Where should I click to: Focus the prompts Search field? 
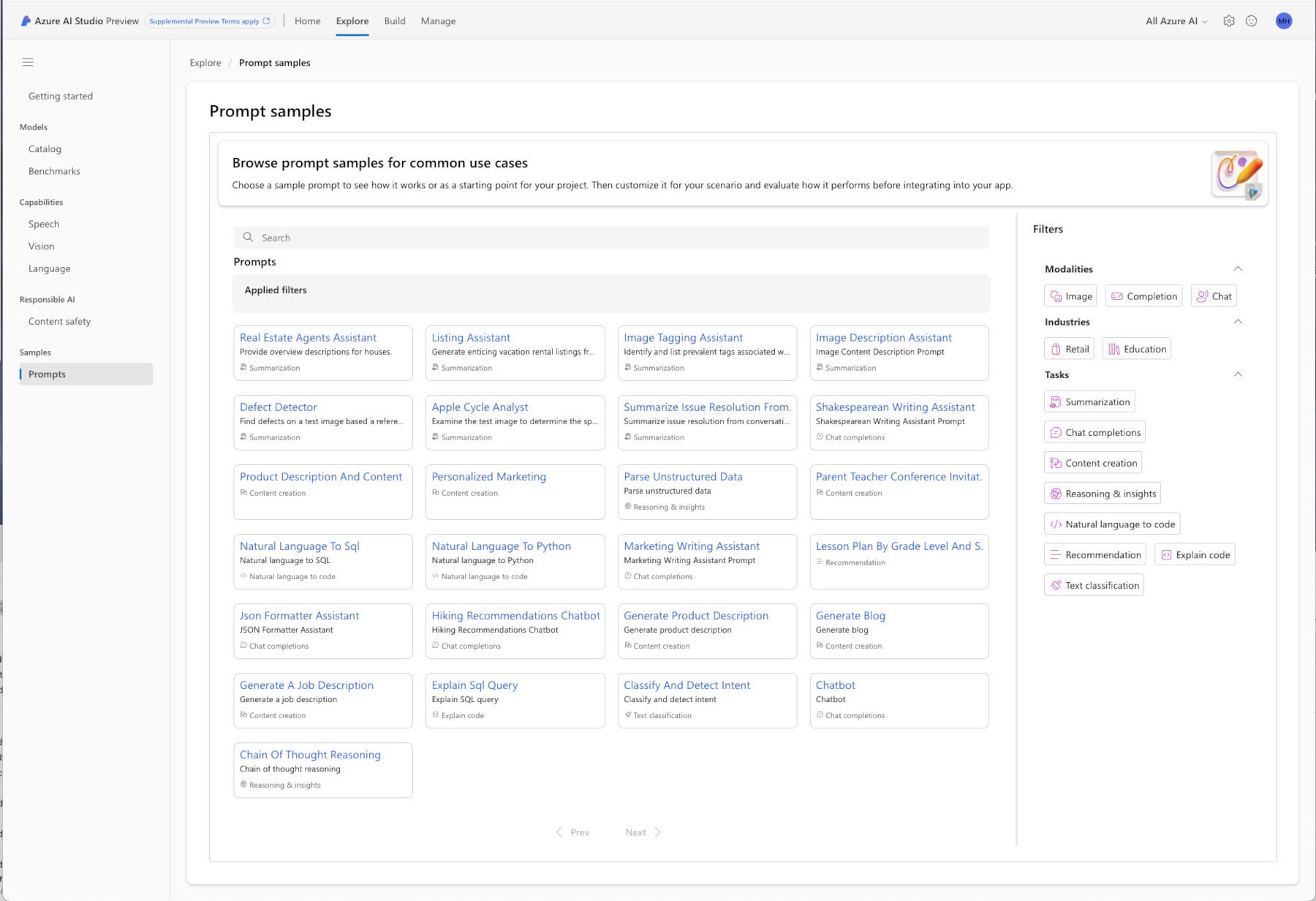click(611, 238)
